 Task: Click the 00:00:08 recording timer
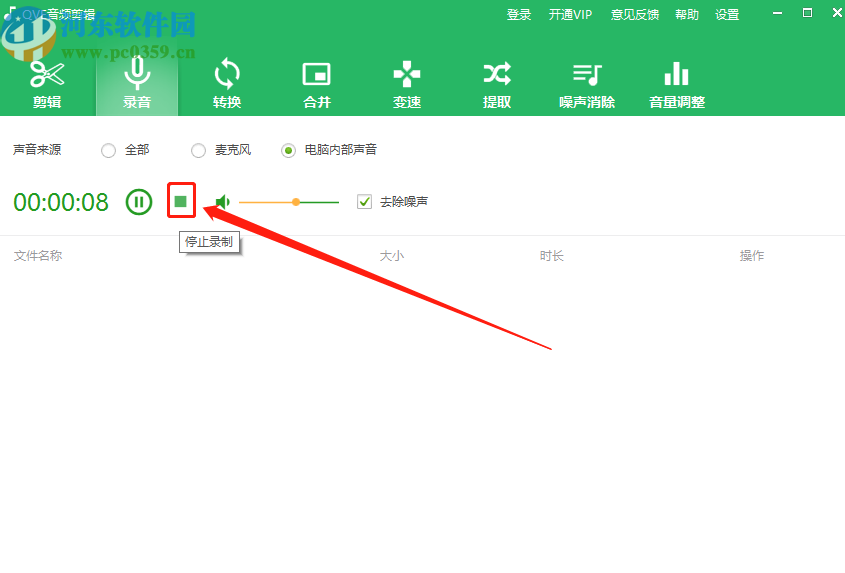coord(61,203)
